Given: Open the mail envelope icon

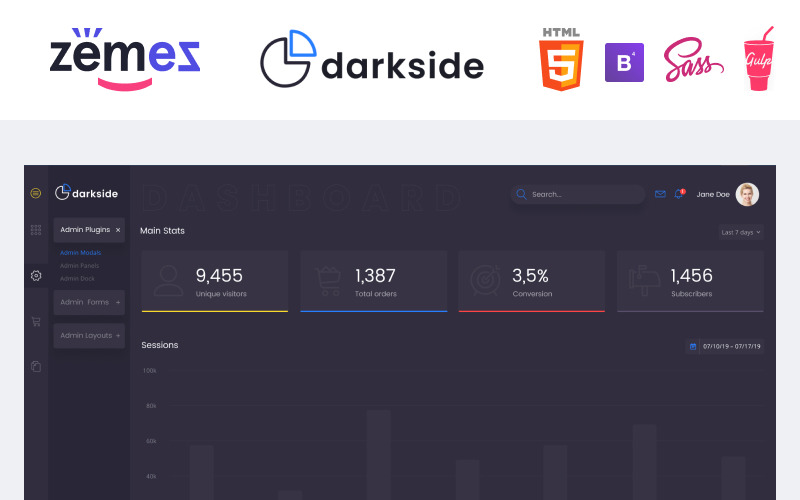Looking at the screenshot, I should (x=660, y=194).
